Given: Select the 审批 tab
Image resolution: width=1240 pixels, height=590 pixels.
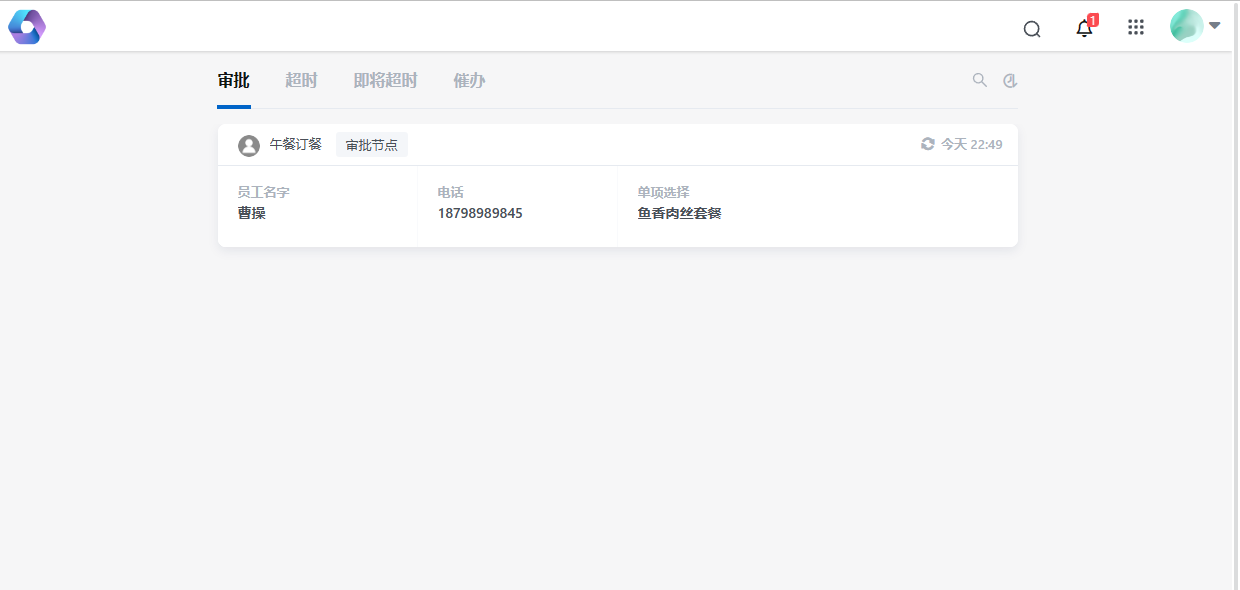Looking at the screenshot, I should (x=233, y=81).
